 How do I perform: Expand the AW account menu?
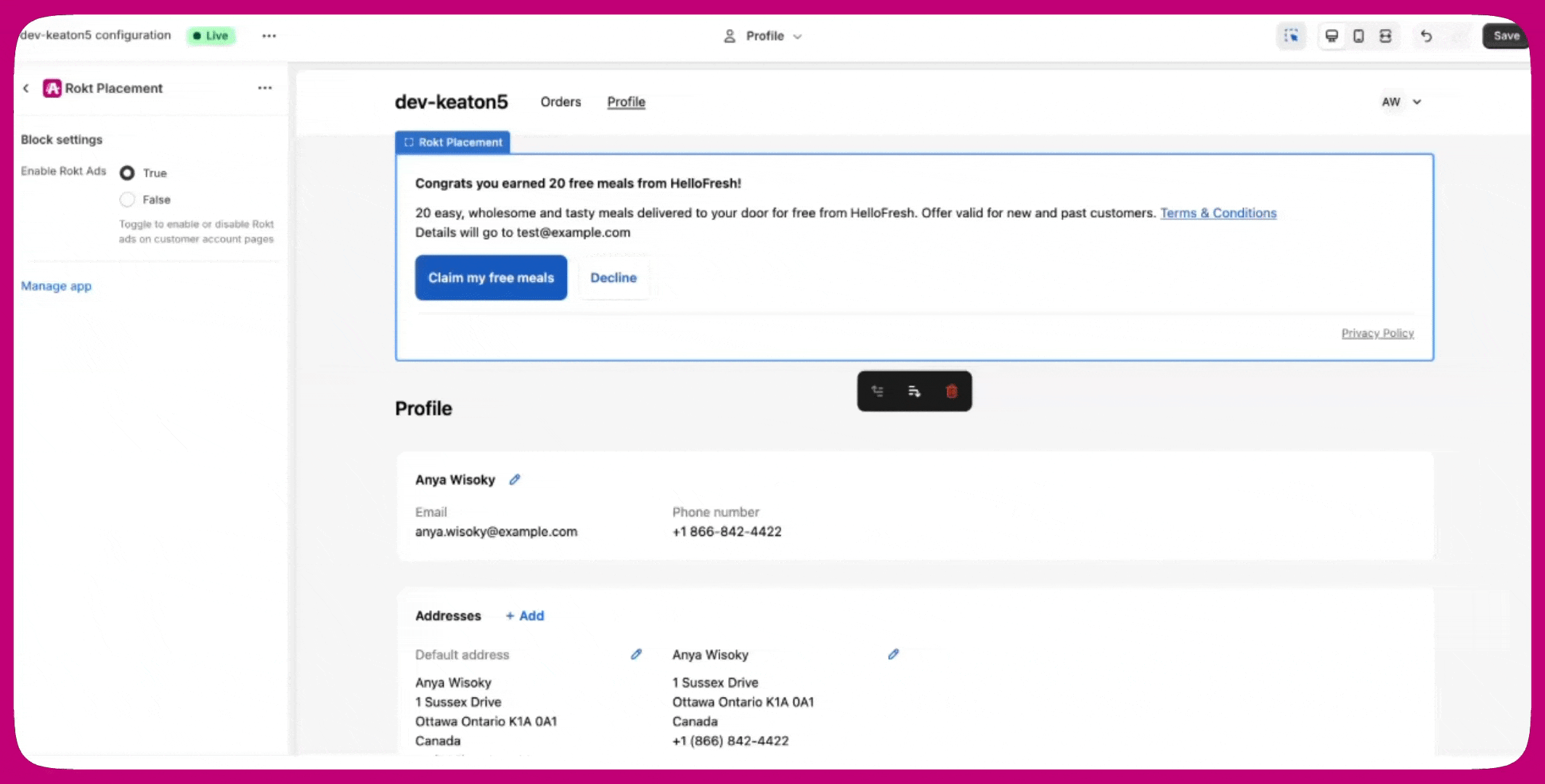pyautogui.click(x=1401, y=102)
